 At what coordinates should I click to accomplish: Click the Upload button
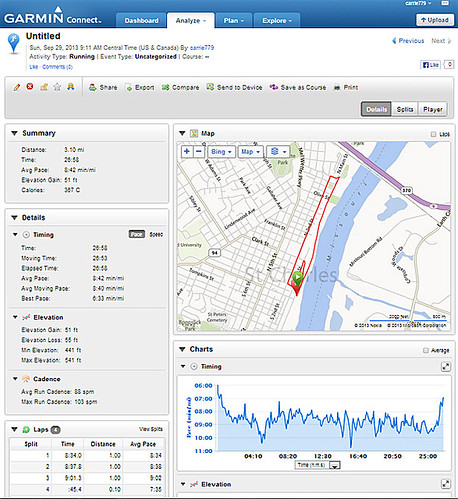pos(435,20)
